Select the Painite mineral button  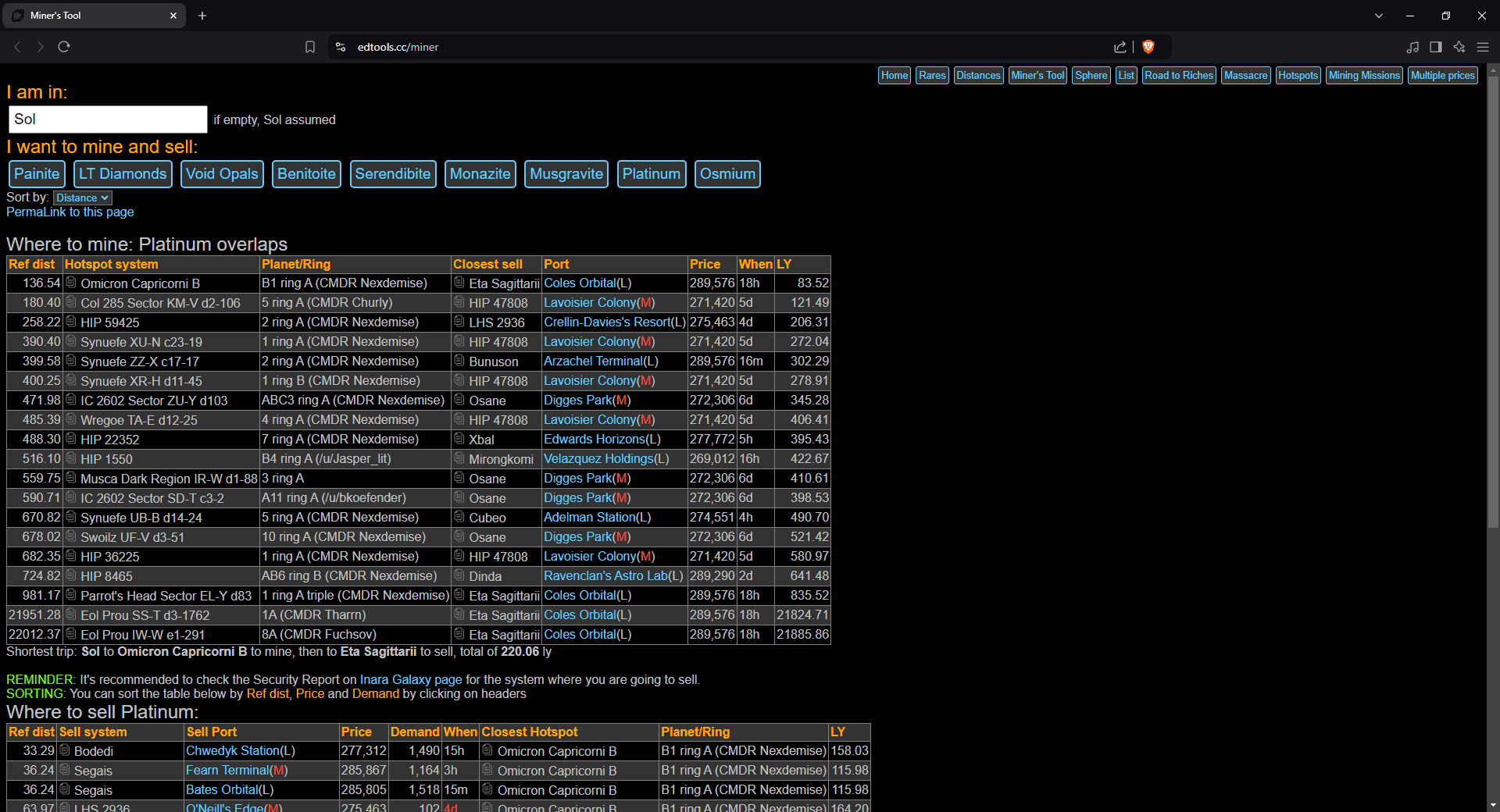37,174
